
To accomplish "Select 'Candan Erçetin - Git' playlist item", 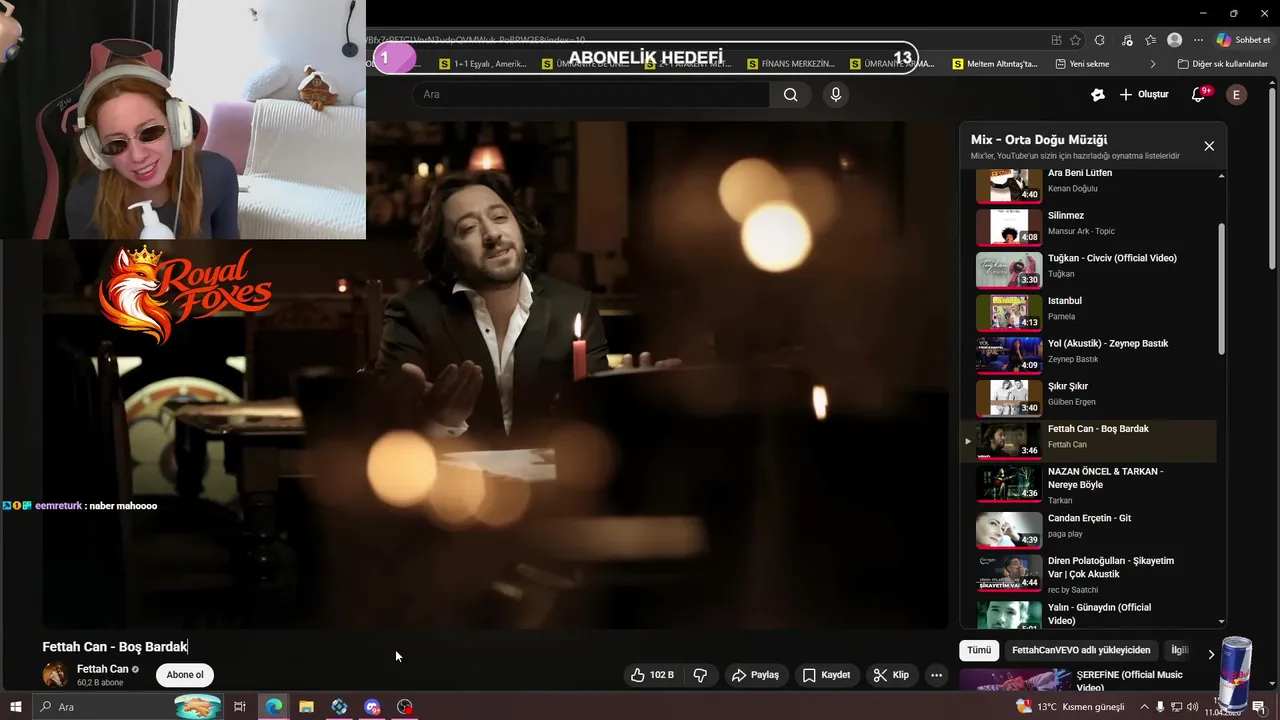I will click(1088, 529).
